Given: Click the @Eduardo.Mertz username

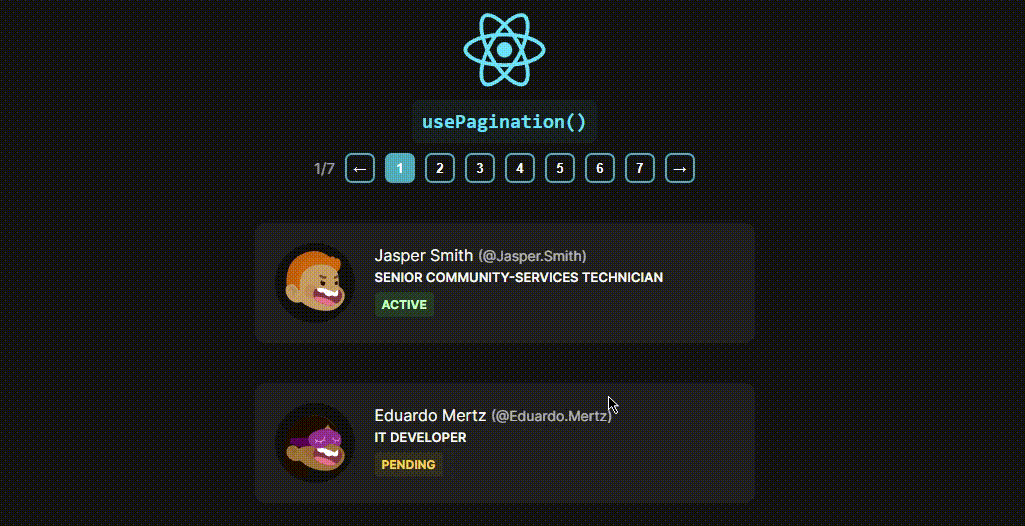Looking at the screenshot, I should click(x=552, y=416).
